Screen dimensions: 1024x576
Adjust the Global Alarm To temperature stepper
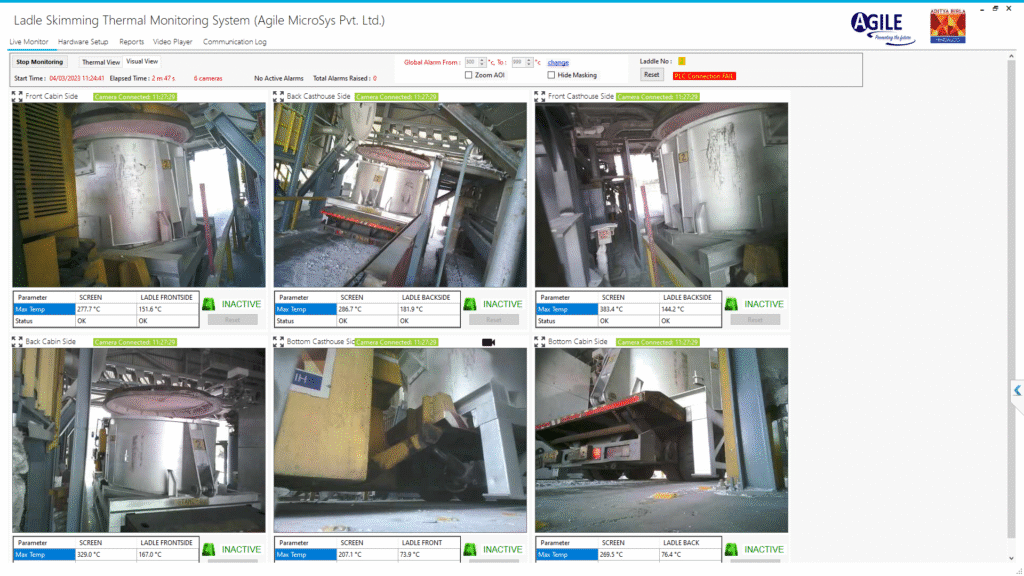point(529,62)
